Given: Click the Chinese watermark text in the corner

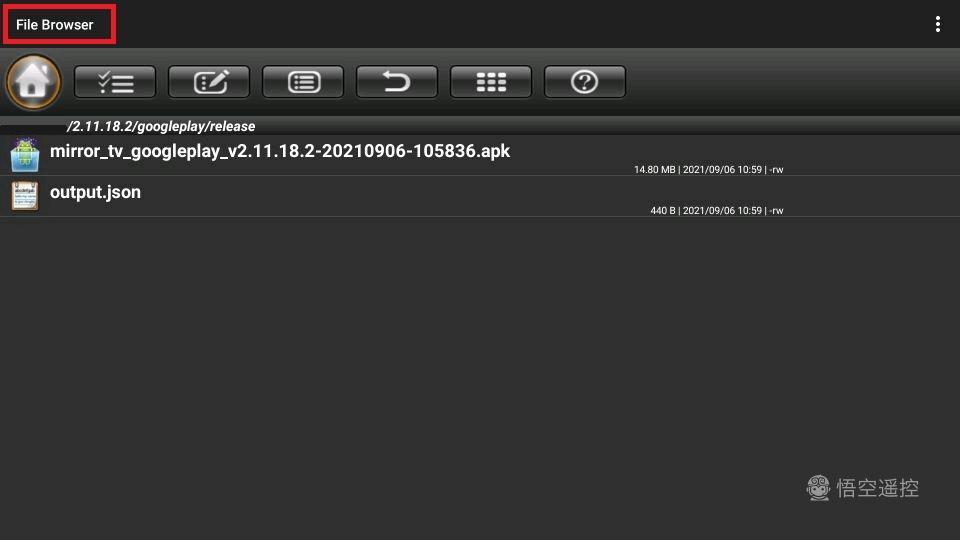Looking at the screenshot, I should click(x=877, y=488).
